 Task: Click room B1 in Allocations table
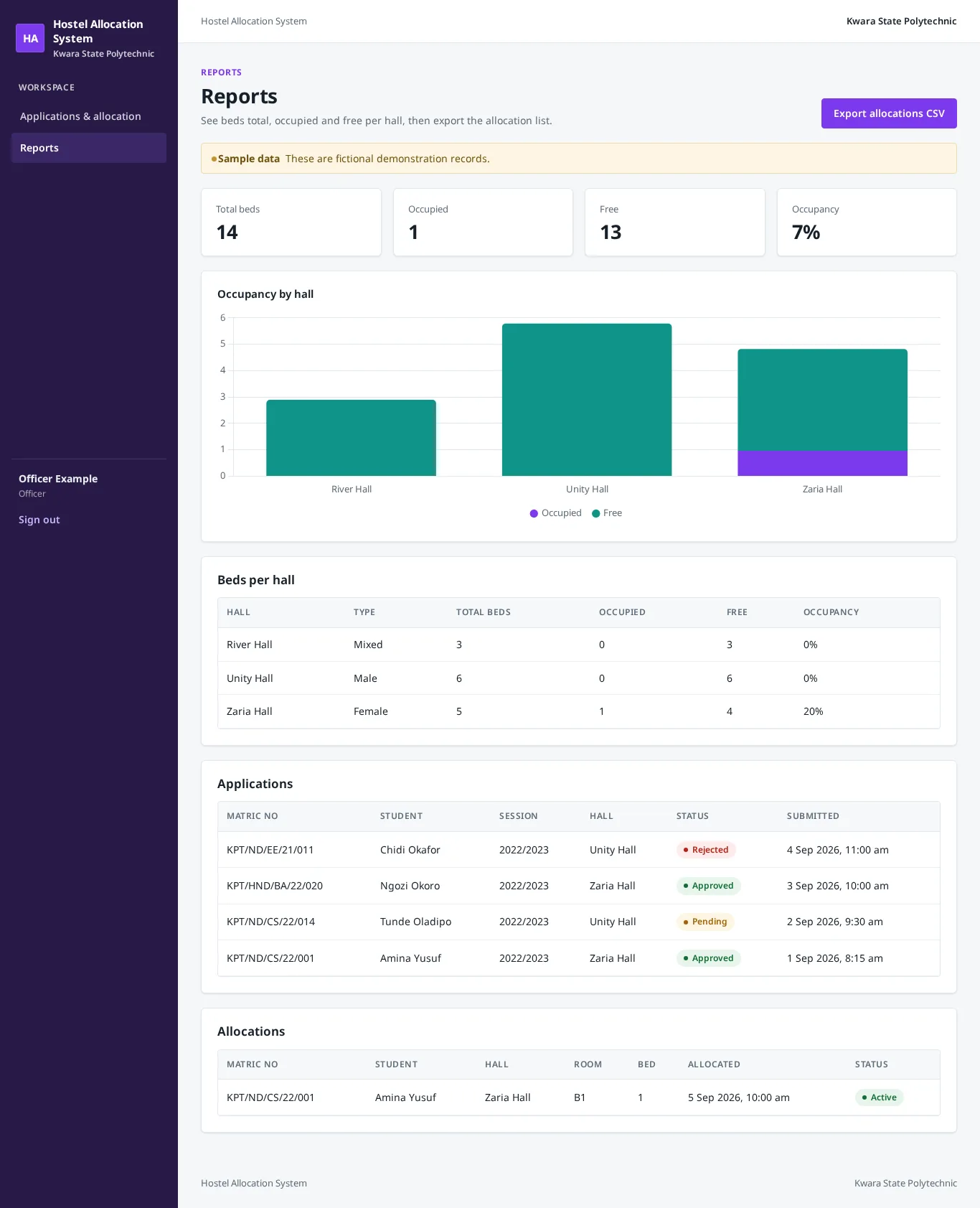point(580,1097)
